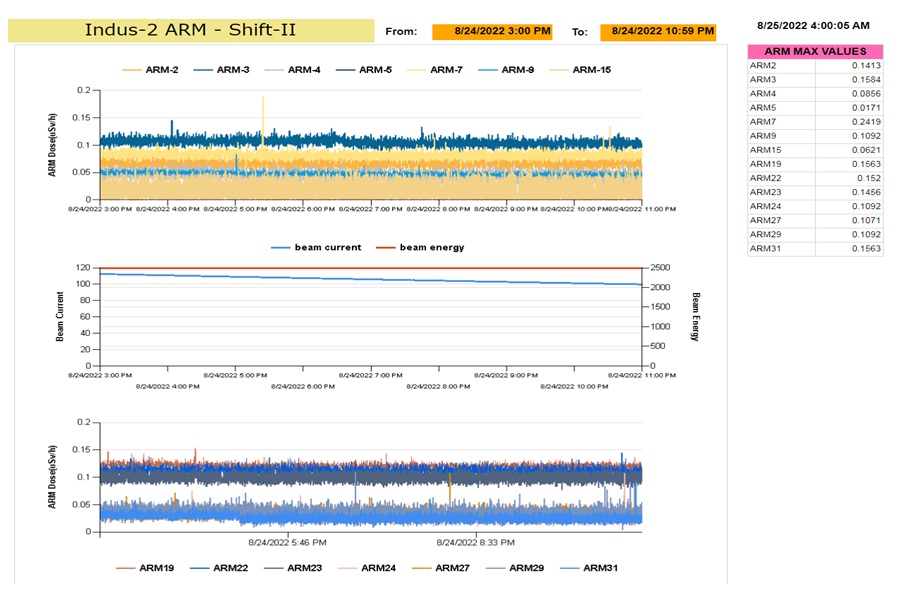Select the ARM15 max value 0.0621
The image size is (915, 600).
(x=866, y=150)
